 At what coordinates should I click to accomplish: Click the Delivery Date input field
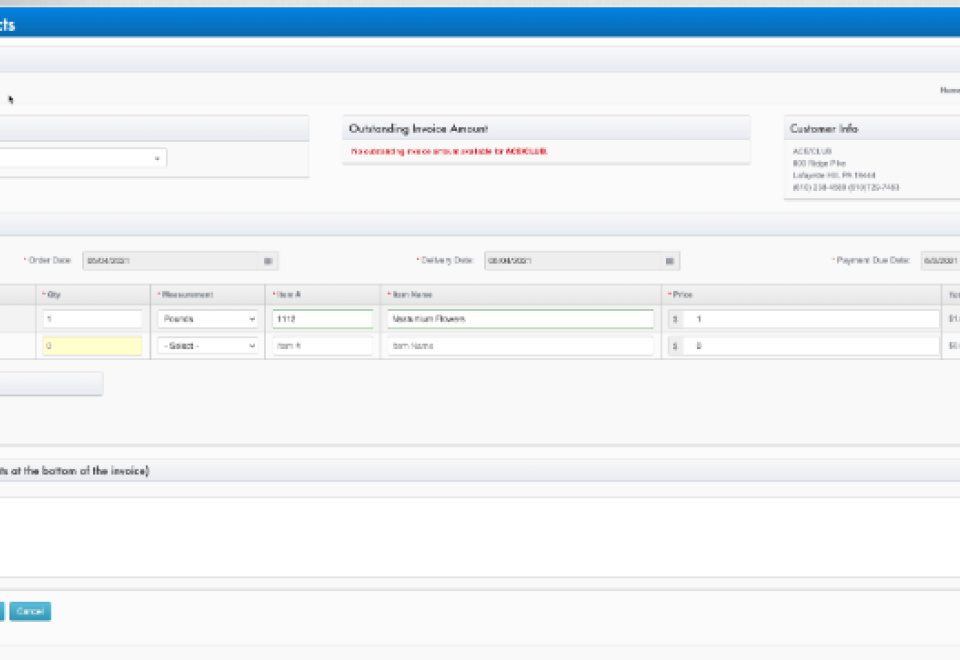click(x=573, y=261)
